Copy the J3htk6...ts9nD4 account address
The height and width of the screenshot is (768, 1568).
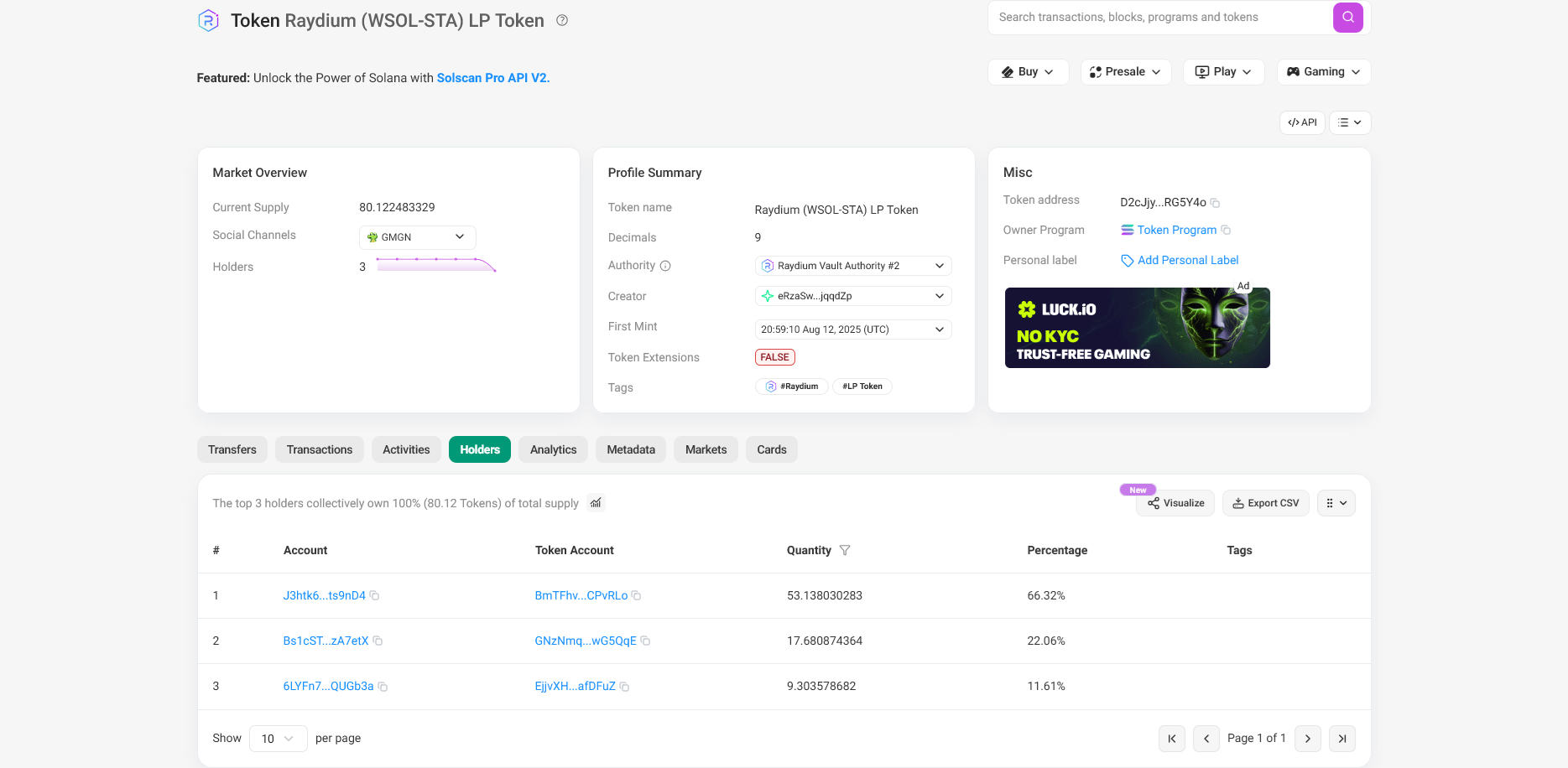374,595
